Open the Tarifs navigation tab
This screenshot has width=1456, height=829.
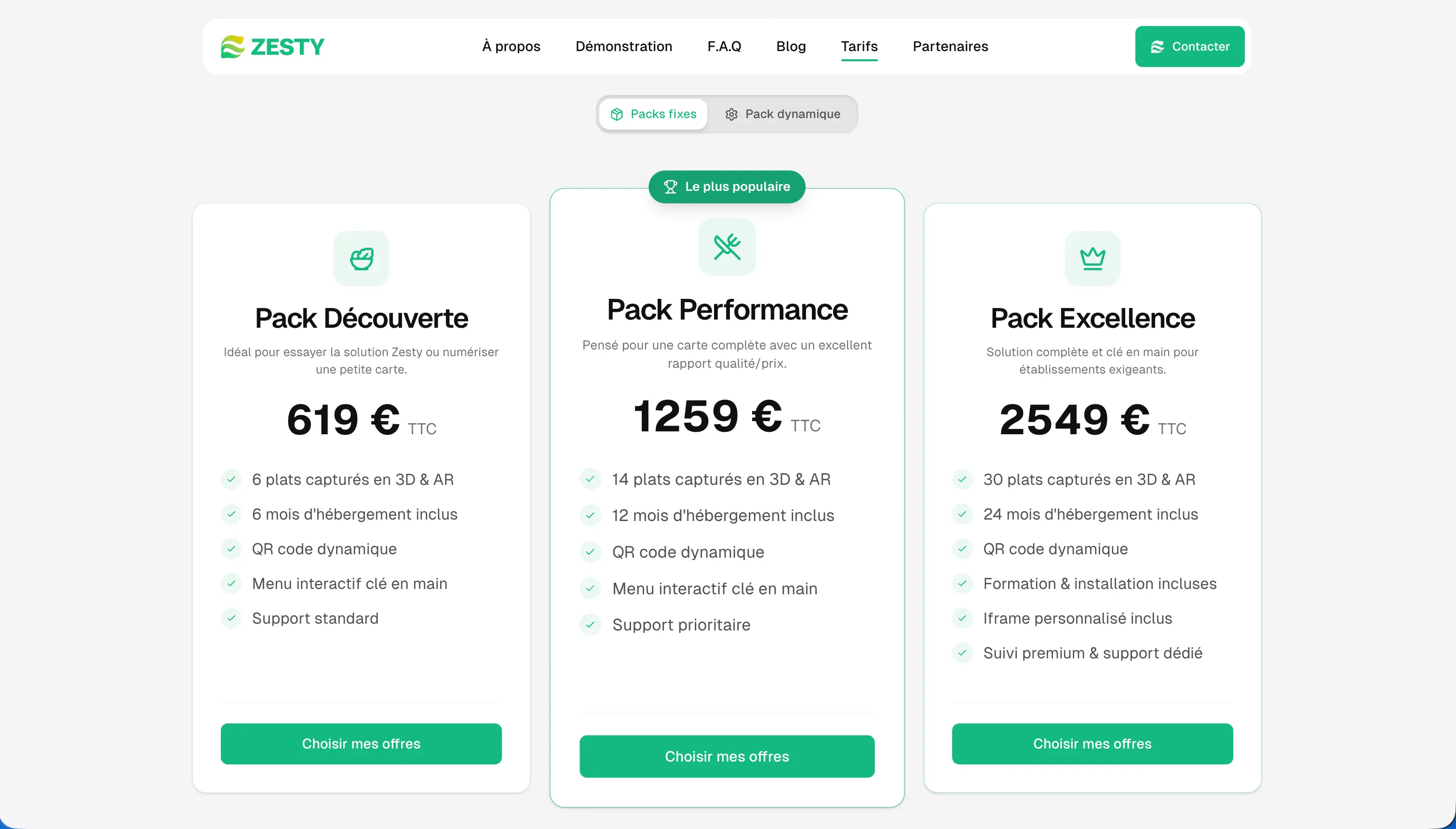(x=859, y=47)
